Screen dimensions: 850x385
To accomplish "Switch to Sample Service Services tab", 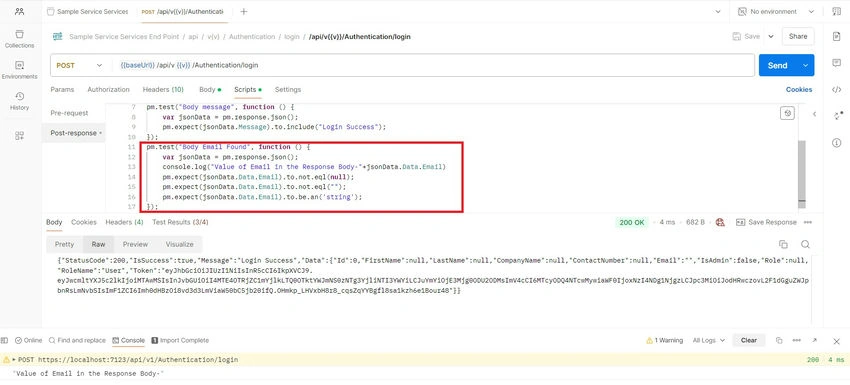I will click(x=89, y=11).
